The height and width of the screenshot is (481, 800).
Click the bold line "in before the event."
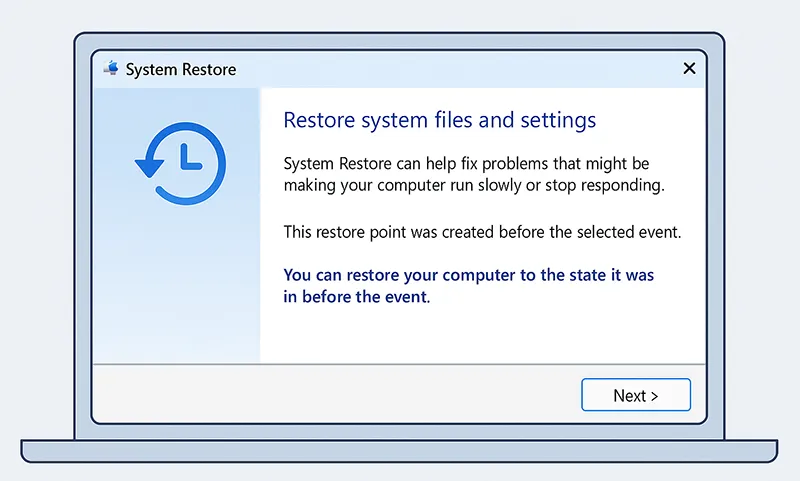coord(356,297)
